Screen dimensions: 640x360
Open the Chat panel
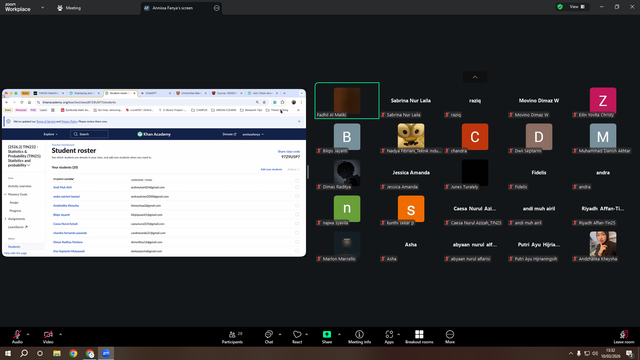pyautogui.click(x=269, y=337)
